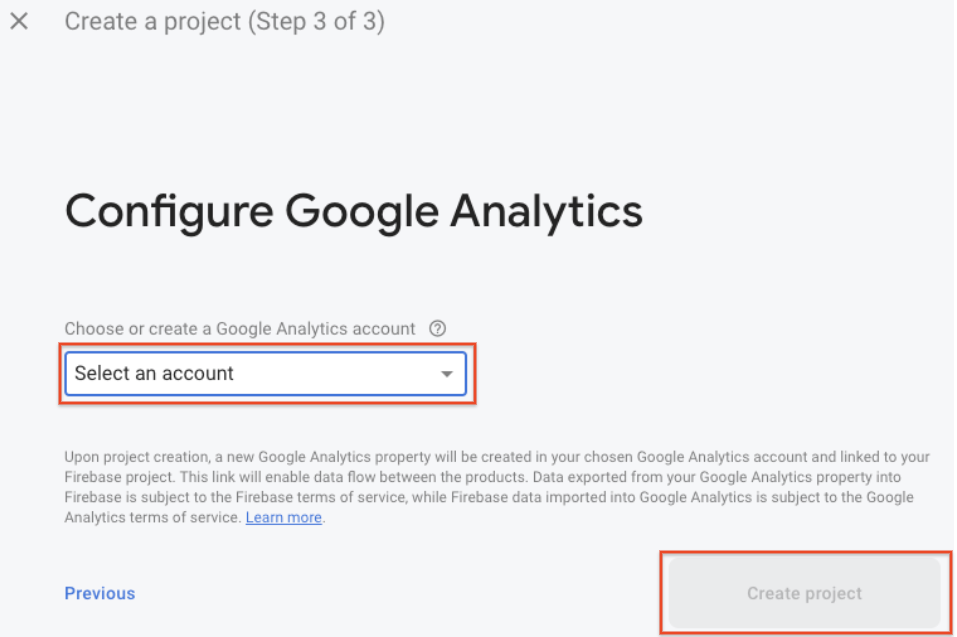Click the Choose or create account label
The height and width of the screenshot is (637, 957).
[240, 329]
